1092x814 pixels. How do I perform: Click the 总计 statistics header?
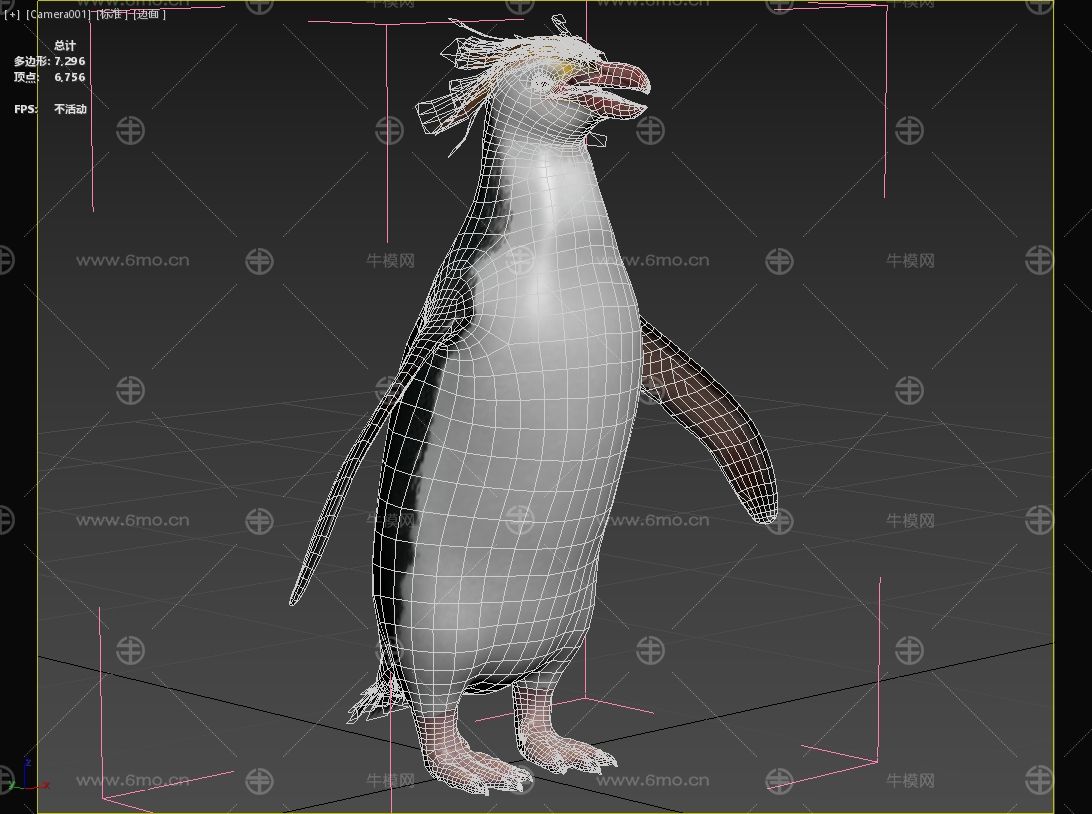click(x=65, y=46)
